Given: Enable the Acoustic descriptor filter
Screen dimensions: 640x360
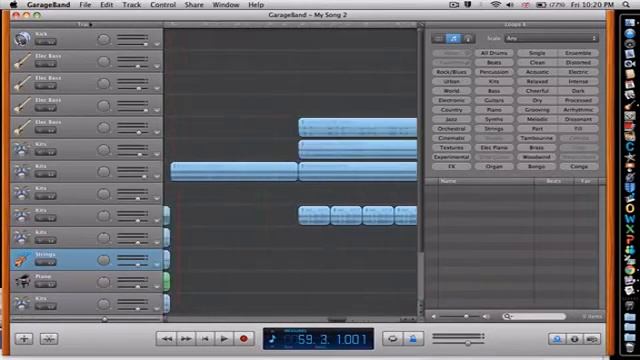Looking at the screenshot, I should (537, 72).
